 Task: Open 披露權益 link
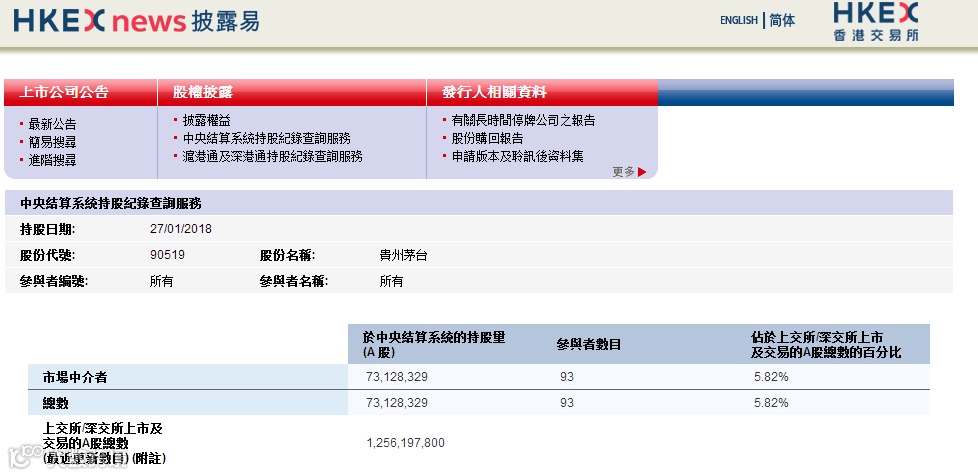pos(206,120)
